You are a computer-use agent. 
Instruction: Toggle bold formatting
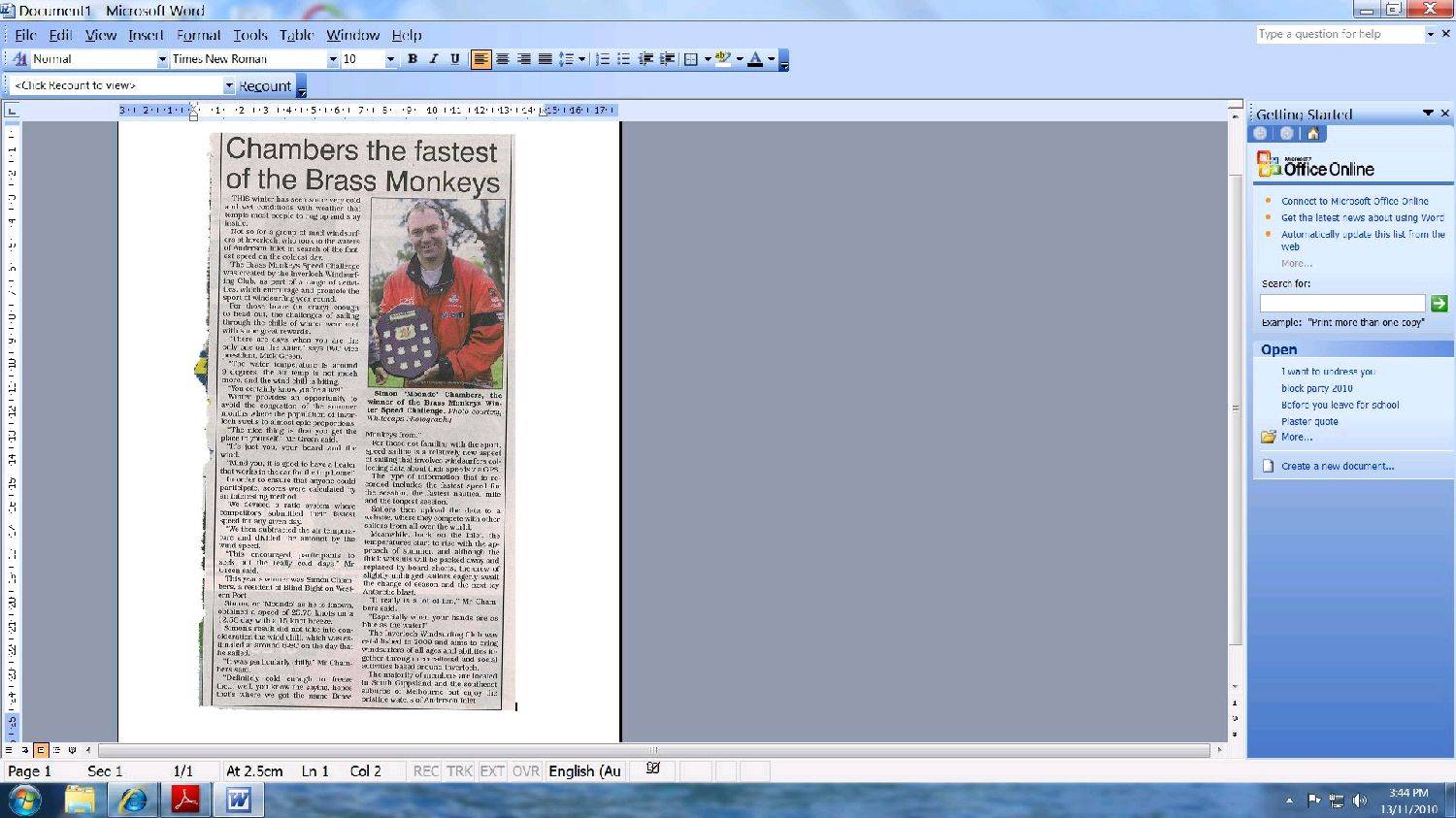pos(413,59)
